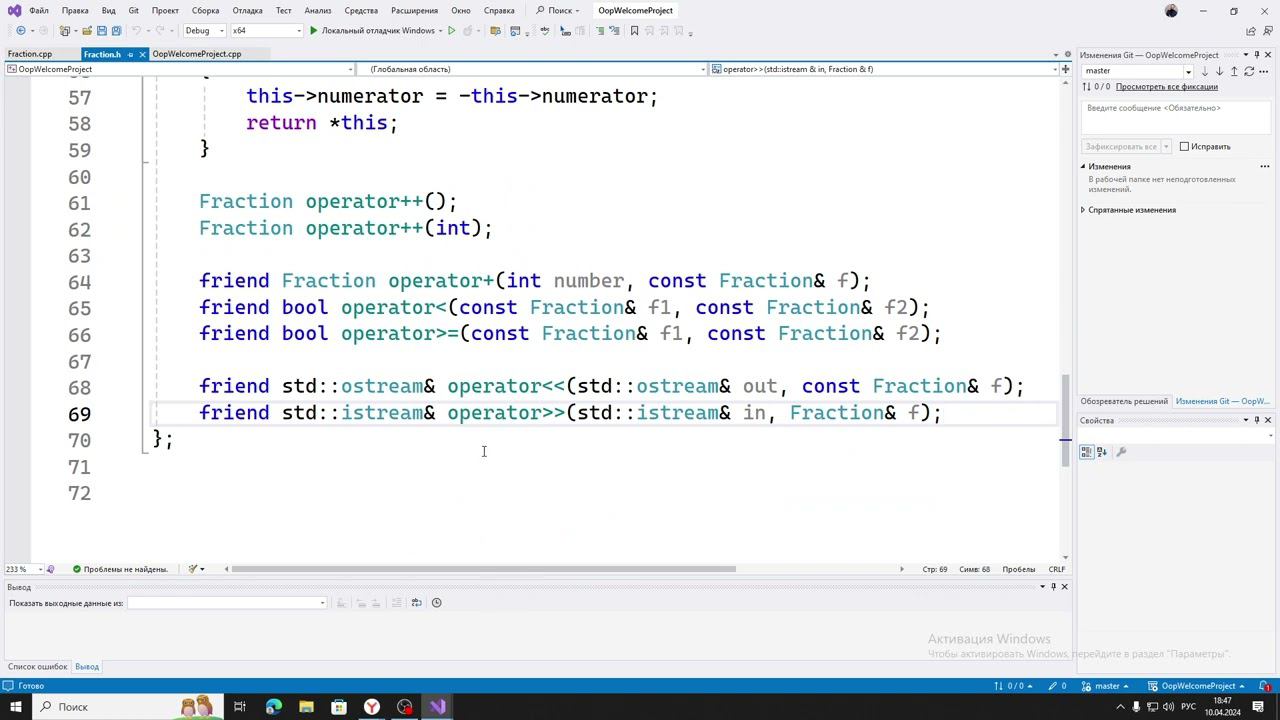Open the x64 platform dropdown

pyautogui.click(x=266, y=31)
